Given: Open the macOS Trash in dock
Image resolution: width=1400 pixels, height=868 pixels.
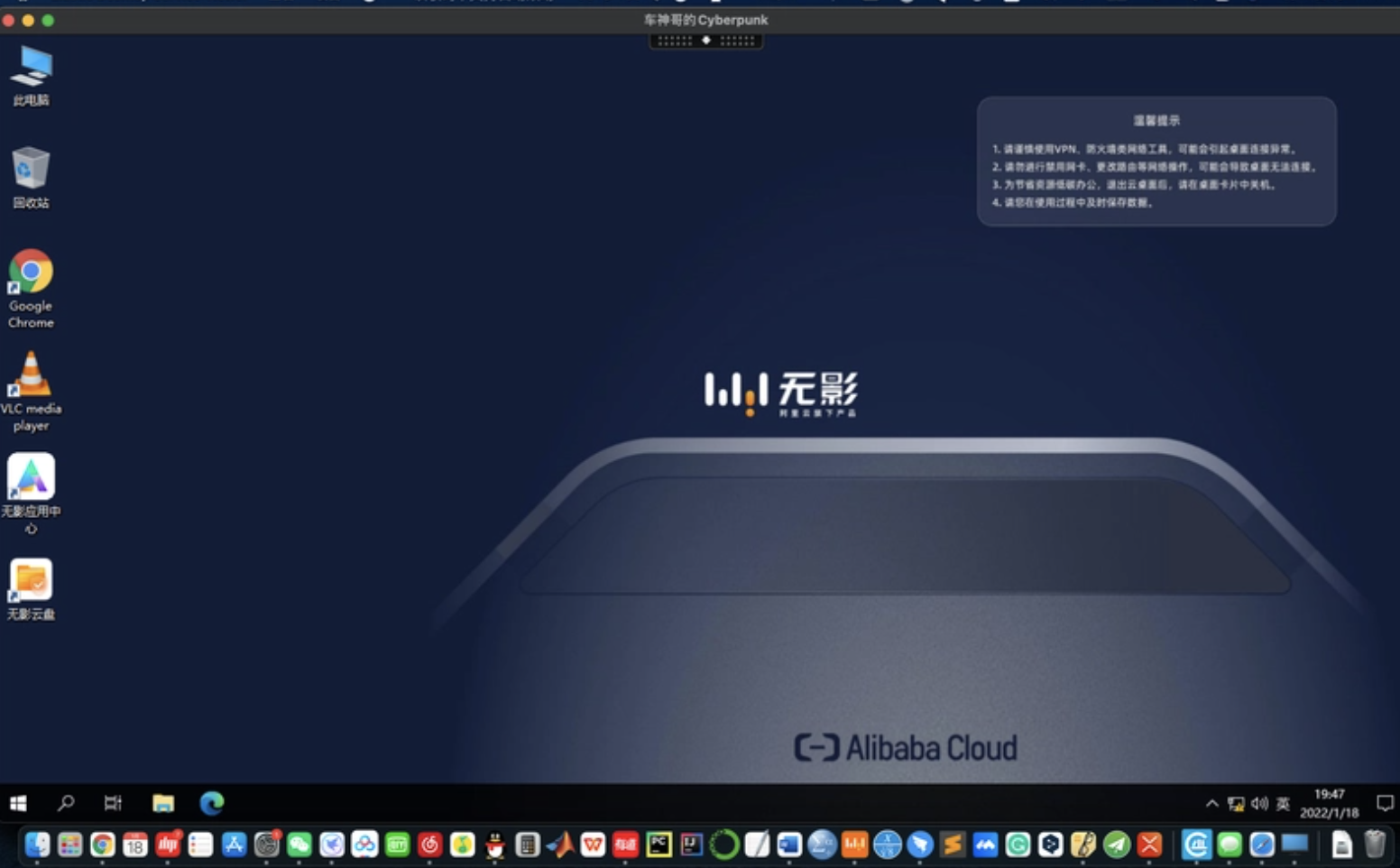Looking at the screenshot, I should tap(1375, 845).
